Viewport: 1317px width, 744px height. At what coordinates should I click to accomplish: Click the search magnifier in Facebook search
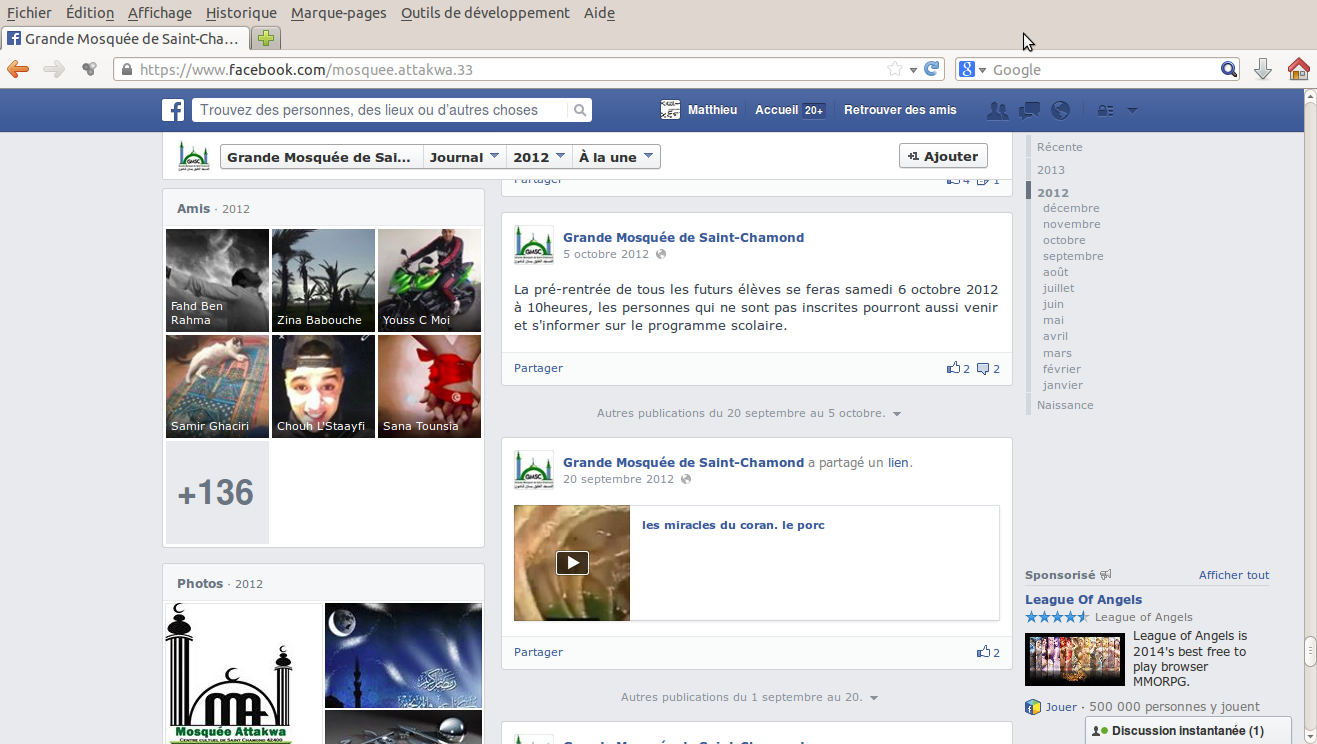coord(580,110)
